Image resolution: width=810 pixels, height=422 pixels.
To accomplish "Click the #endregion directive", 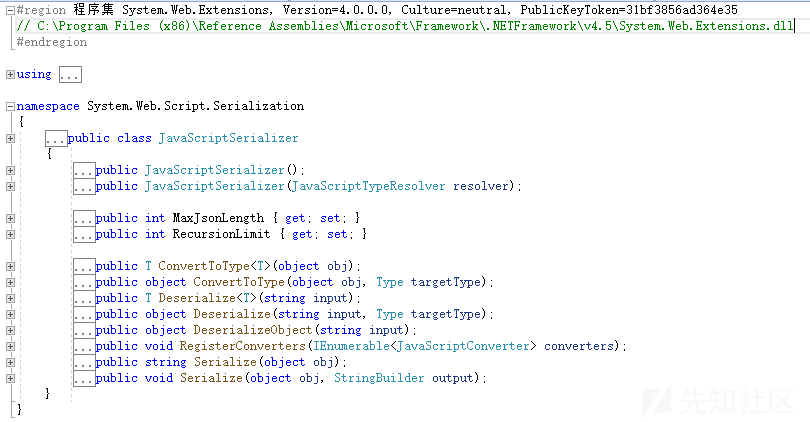I will 52,42.
